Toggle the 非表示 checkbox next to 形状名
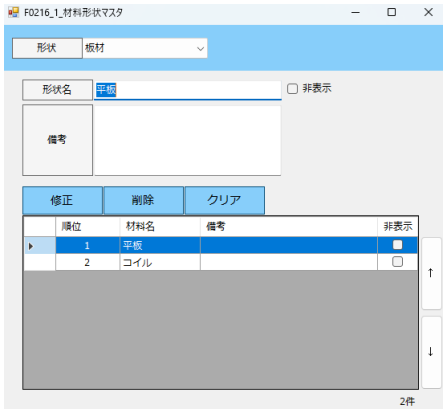The width and height of the screenshot is (445, 413). pyautogui.click(x=292, y=89)
